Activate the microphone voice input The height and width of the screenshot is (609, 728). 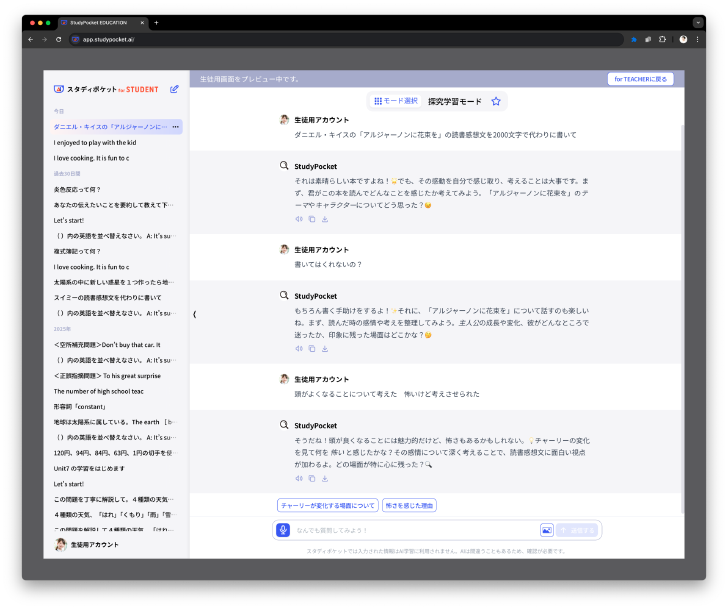click(x=283, y=530)
